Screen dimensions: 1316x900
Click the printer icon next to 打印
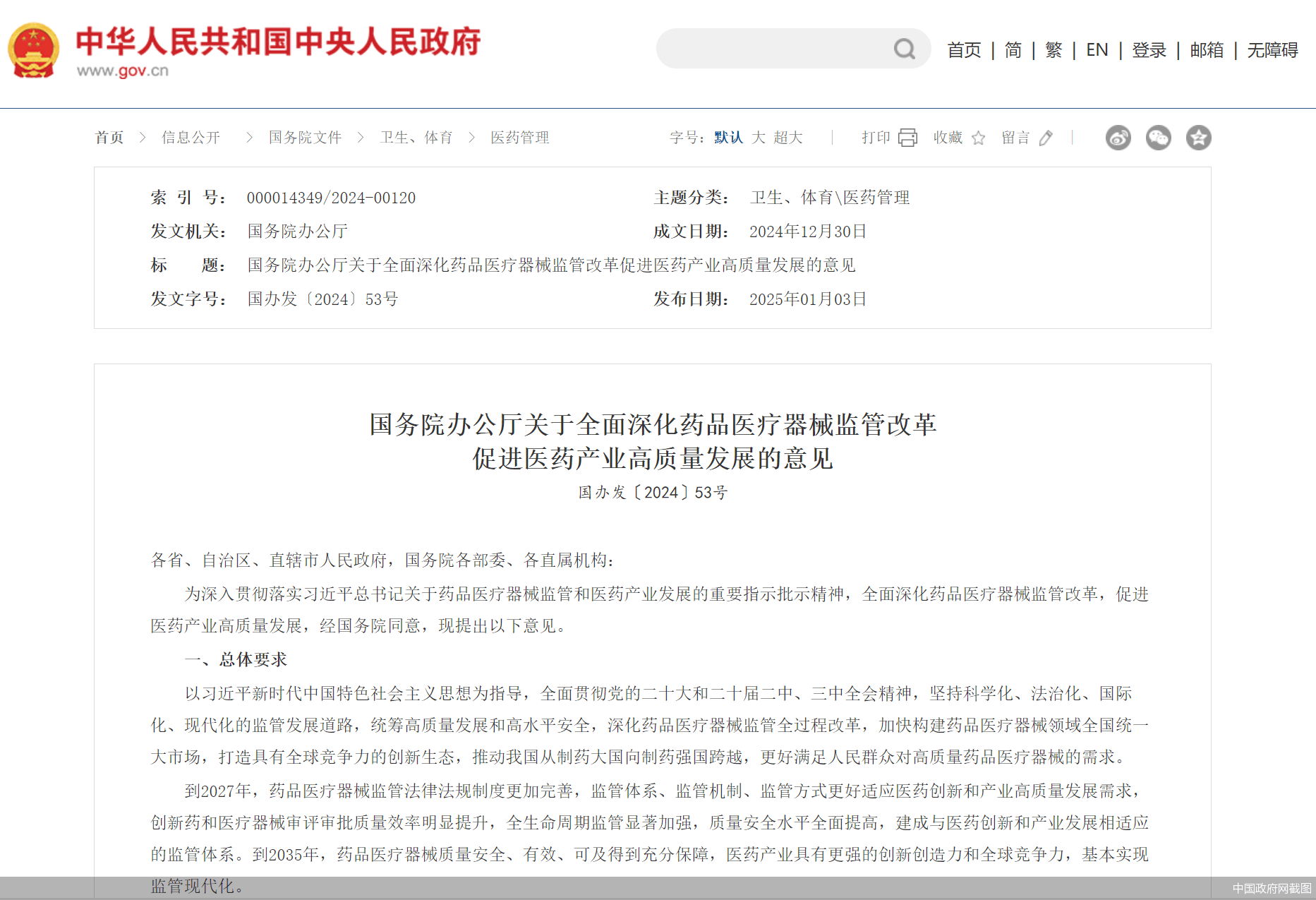coord(908,137)
